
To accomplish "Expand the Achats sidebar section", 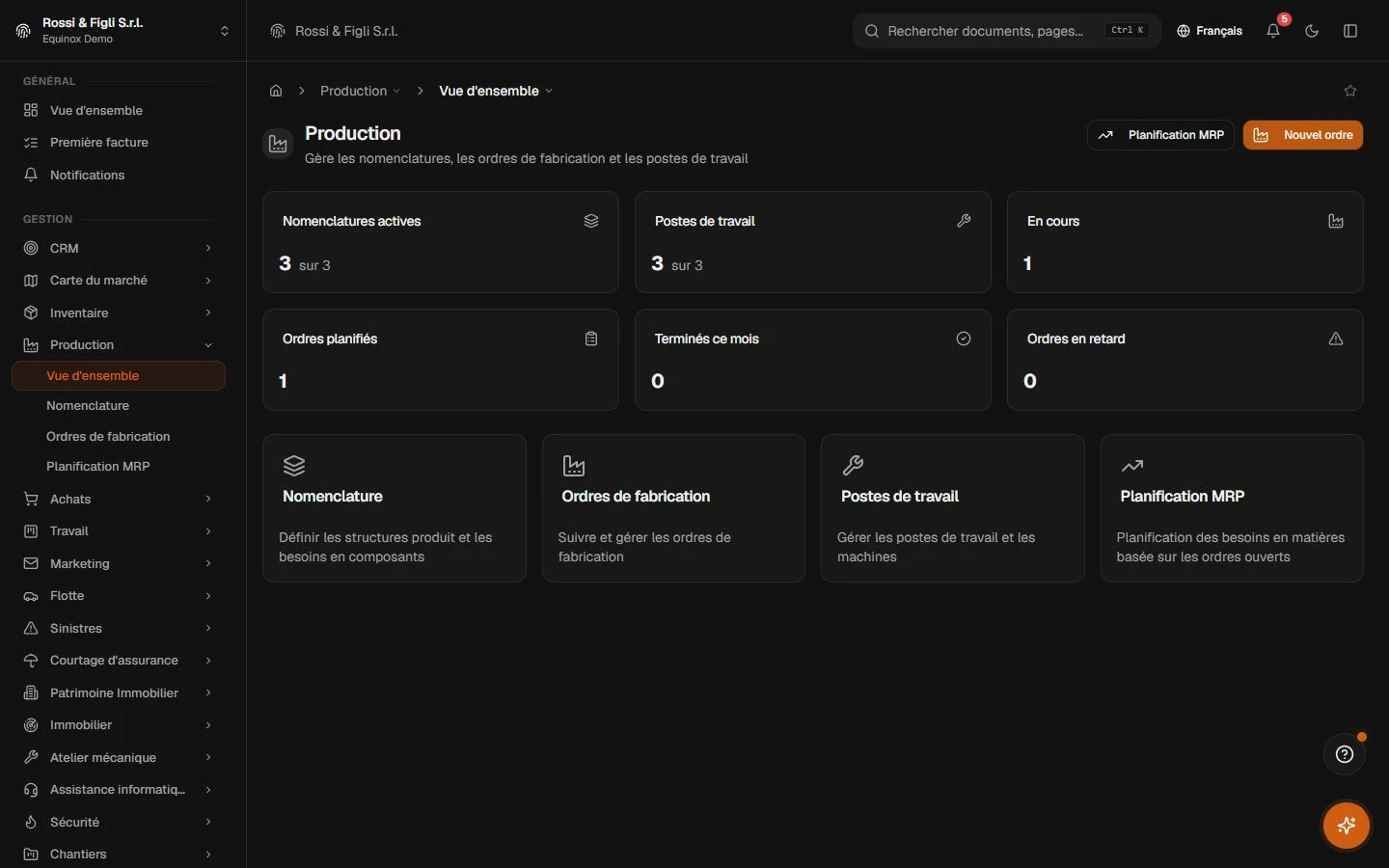I will [x=119, y=499].
